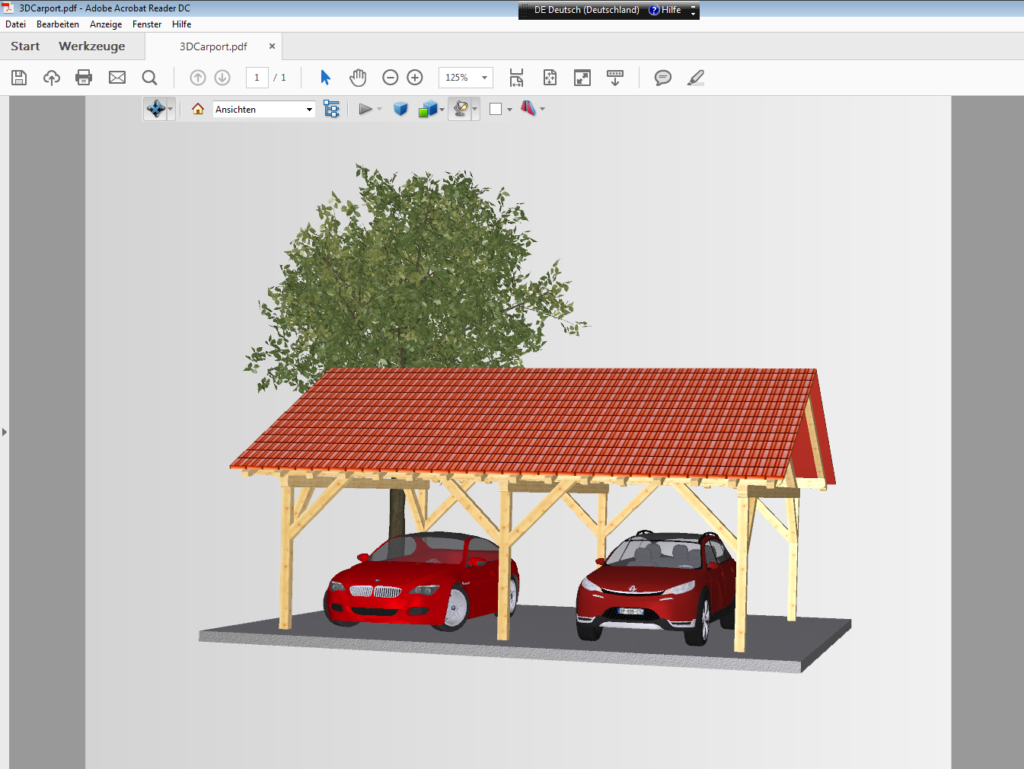The width and height of the screenshot is (1024, 769).
Task: Toggle the sticky note comment tool
Action: 662,77
